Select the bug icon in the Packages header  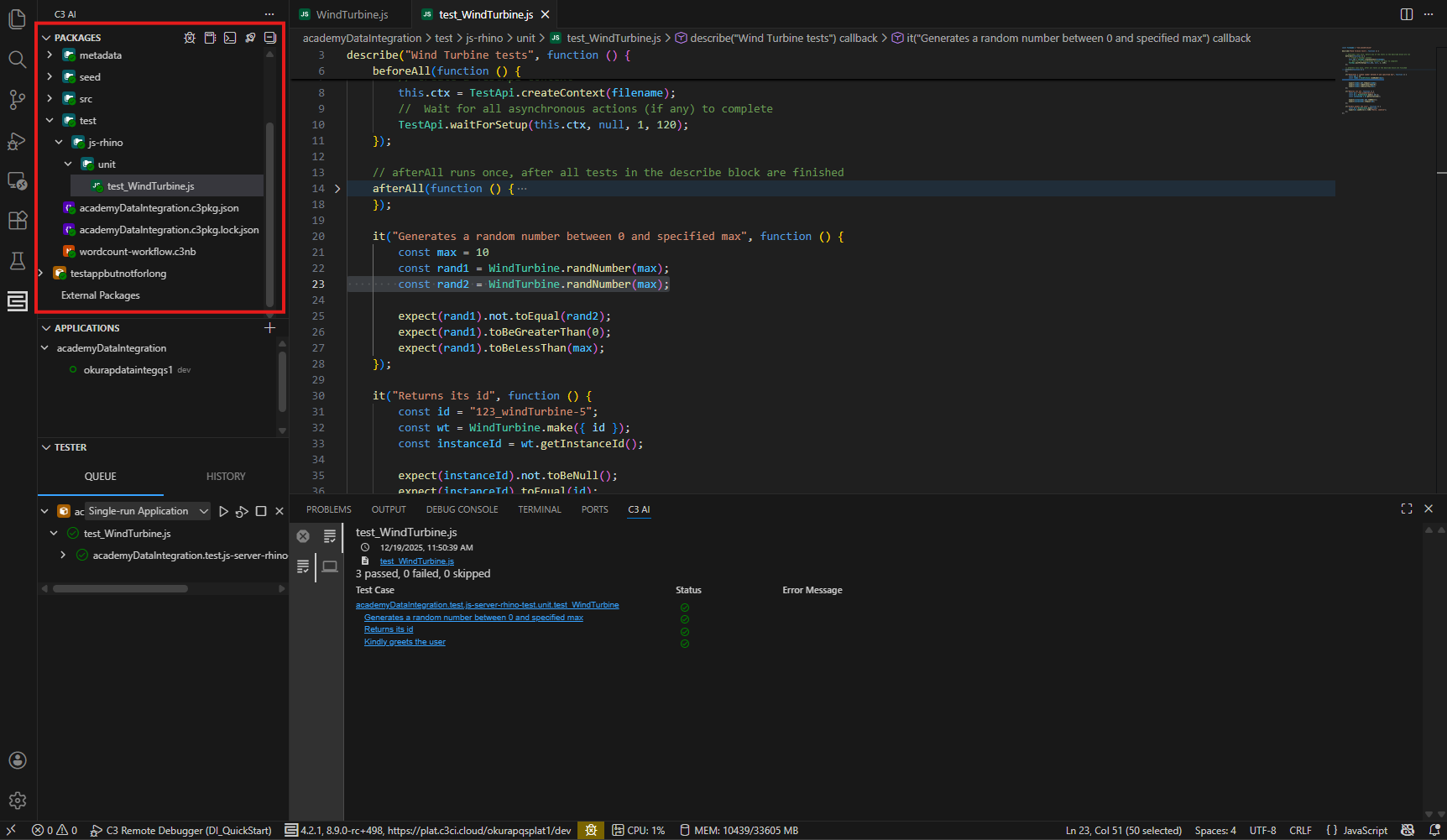[x=190, y=37]
